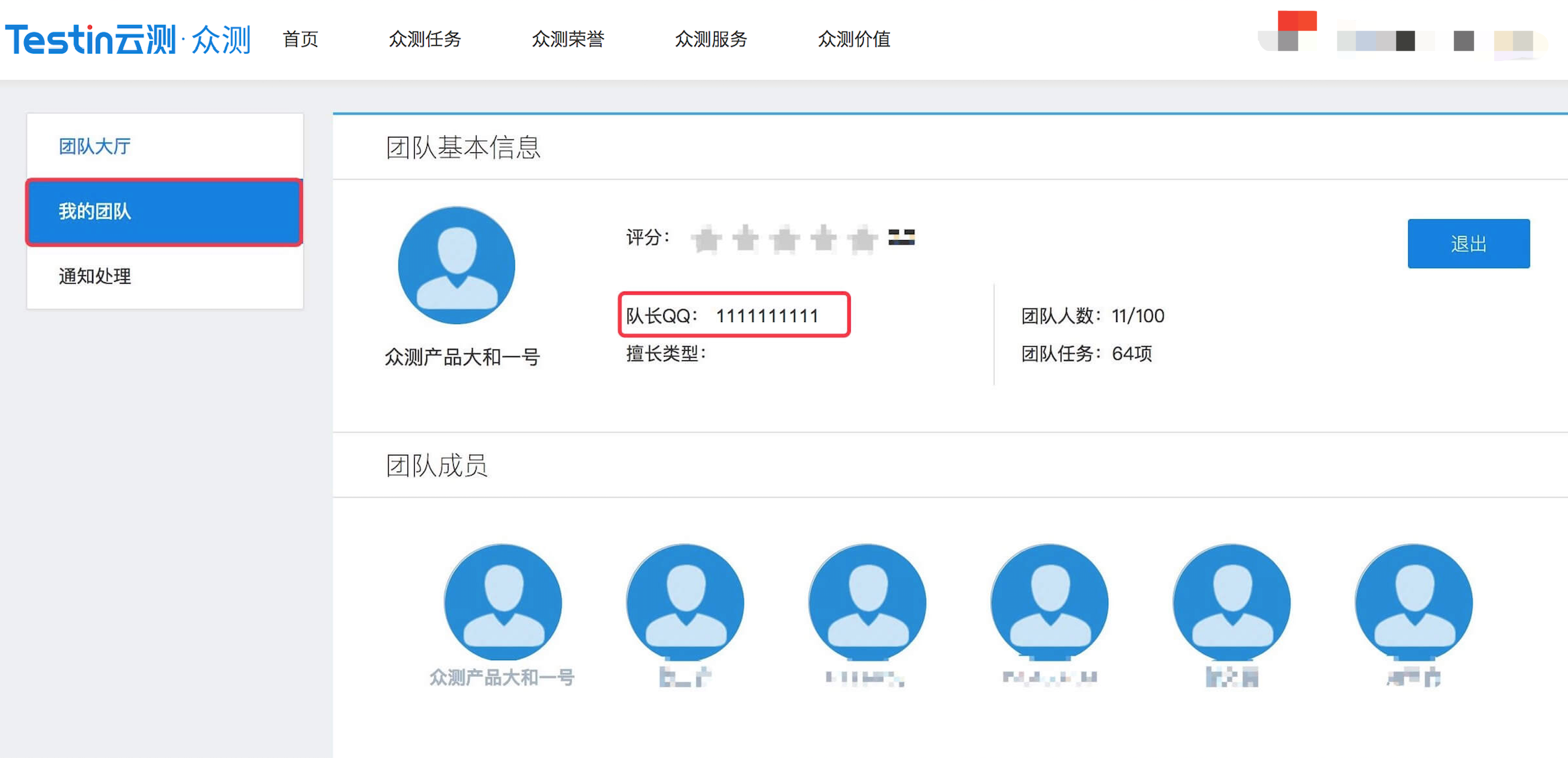Open the 众测服务 menu item
This screenshot has height=758, width=1568.
711,39
